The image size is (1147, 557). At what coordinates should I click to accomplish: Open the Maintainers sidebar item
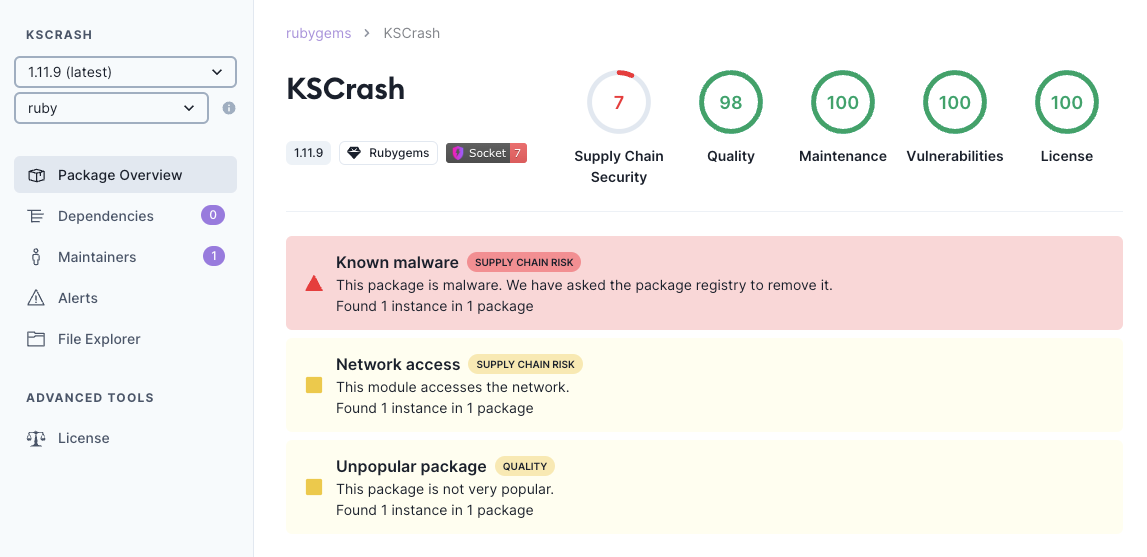97,257
